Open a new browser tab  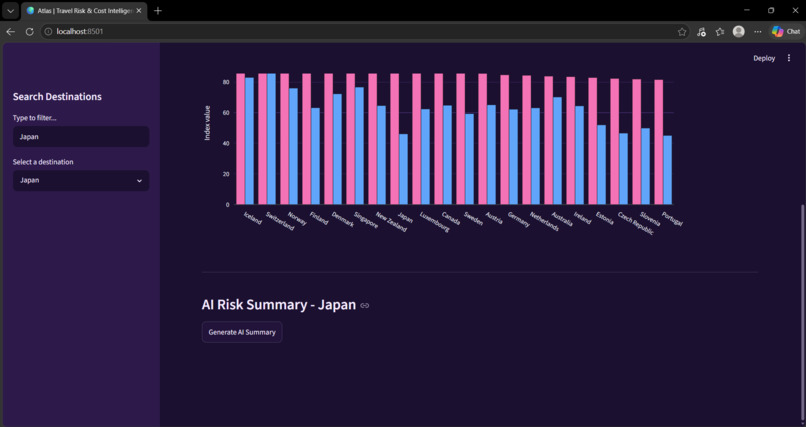pos(158,11)
